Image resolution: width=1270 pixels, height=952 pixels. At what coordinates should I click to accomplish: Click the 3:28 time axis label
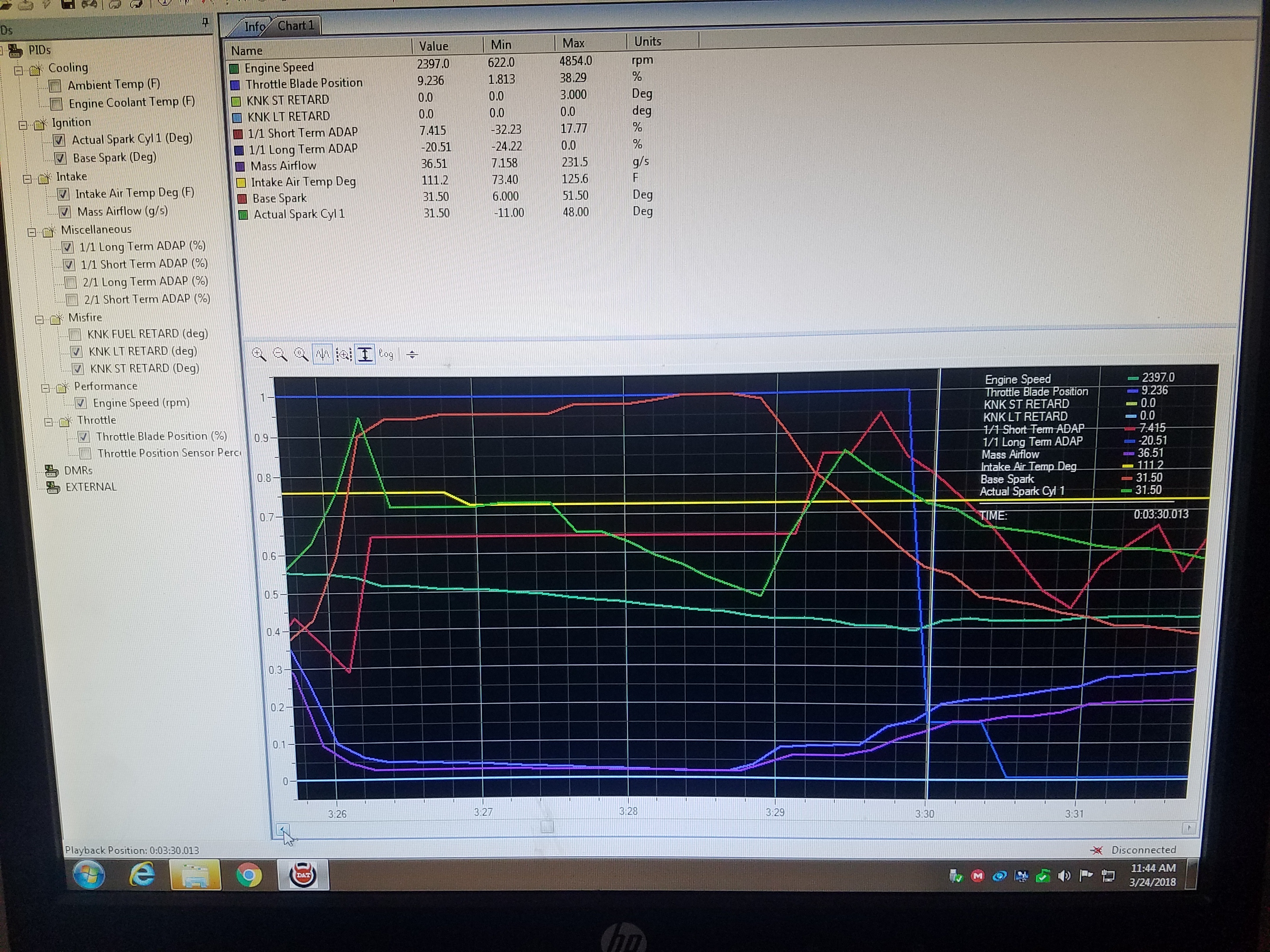click(628, 811)
